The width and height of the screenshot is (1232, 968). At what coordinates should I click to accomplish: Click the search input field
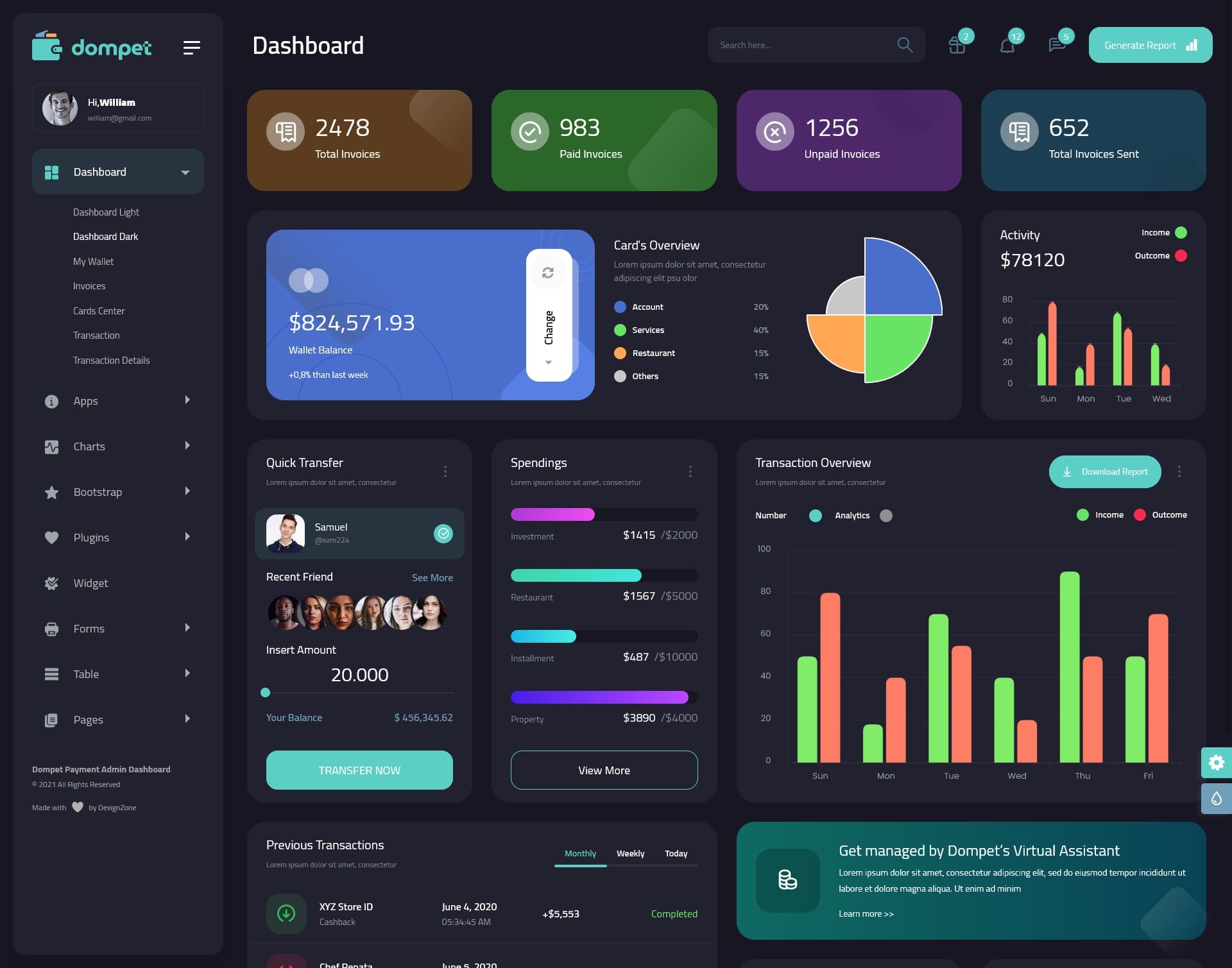pyautogui.click(x=800, y=45)
